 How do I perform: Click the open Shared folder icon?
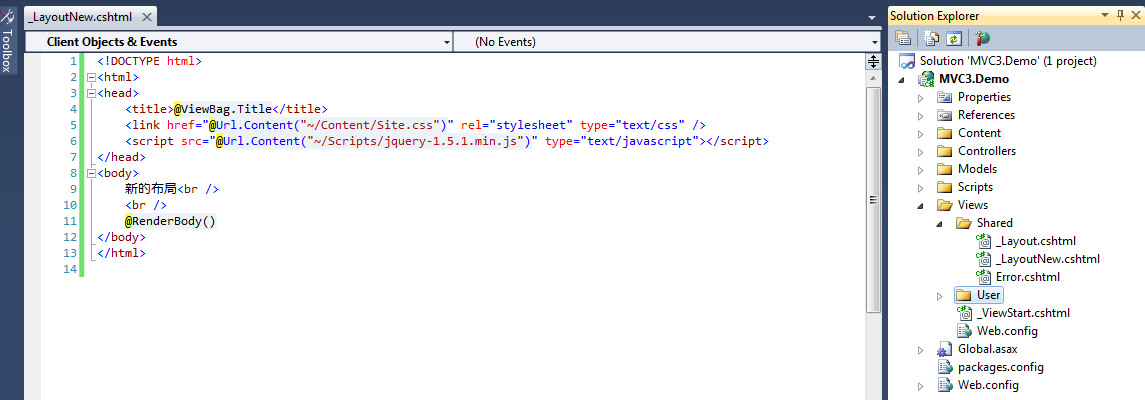pos(964,223)
